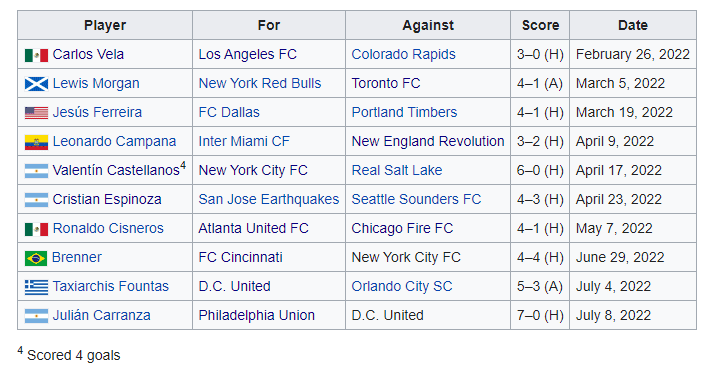
Task: Click the Mexico flag beside Ronaldo Cisneros
Action: (x=36, y=229)
